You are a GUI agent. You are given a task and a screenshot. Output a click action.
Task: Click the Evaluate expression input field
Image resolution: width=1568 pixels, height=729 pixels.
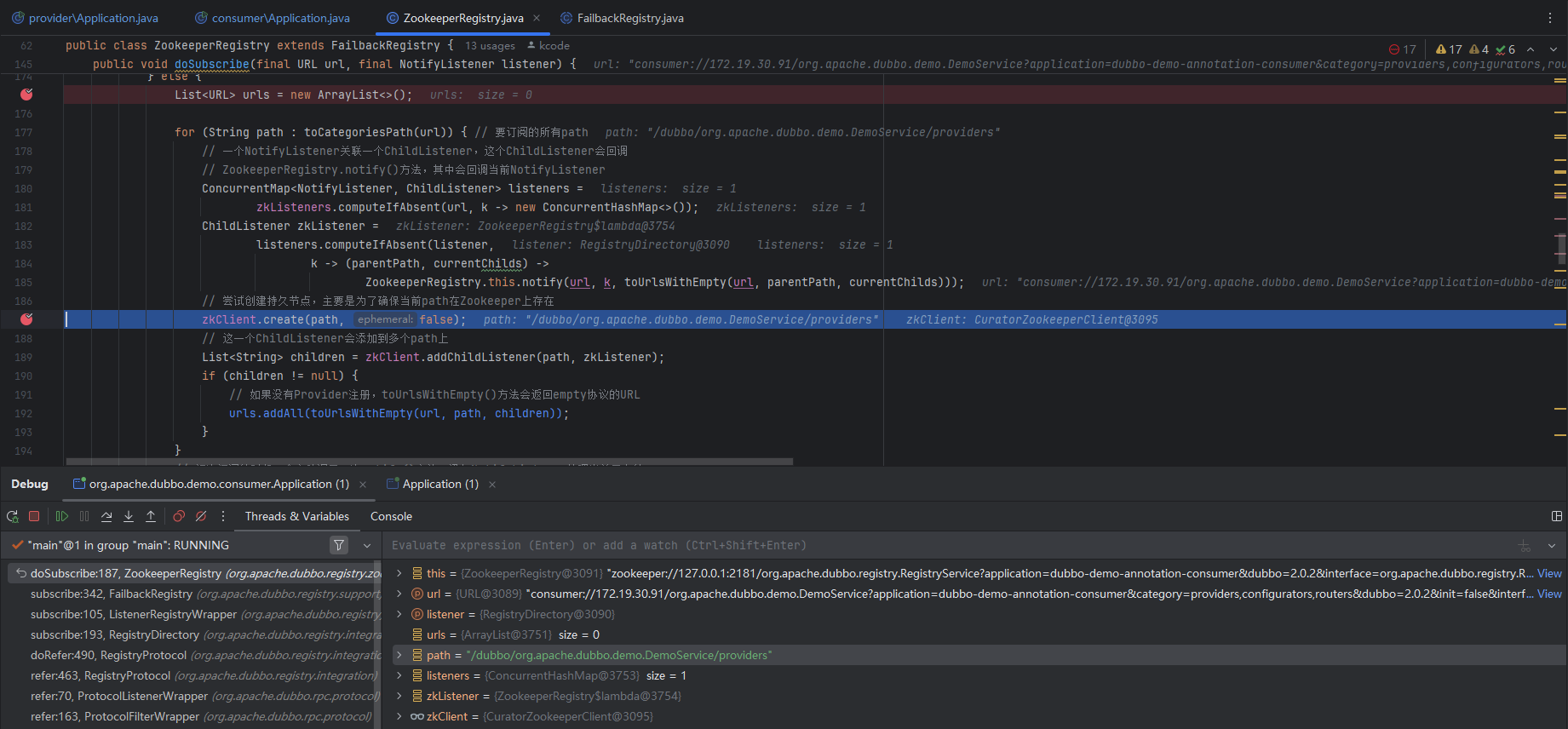click(937, 545)
